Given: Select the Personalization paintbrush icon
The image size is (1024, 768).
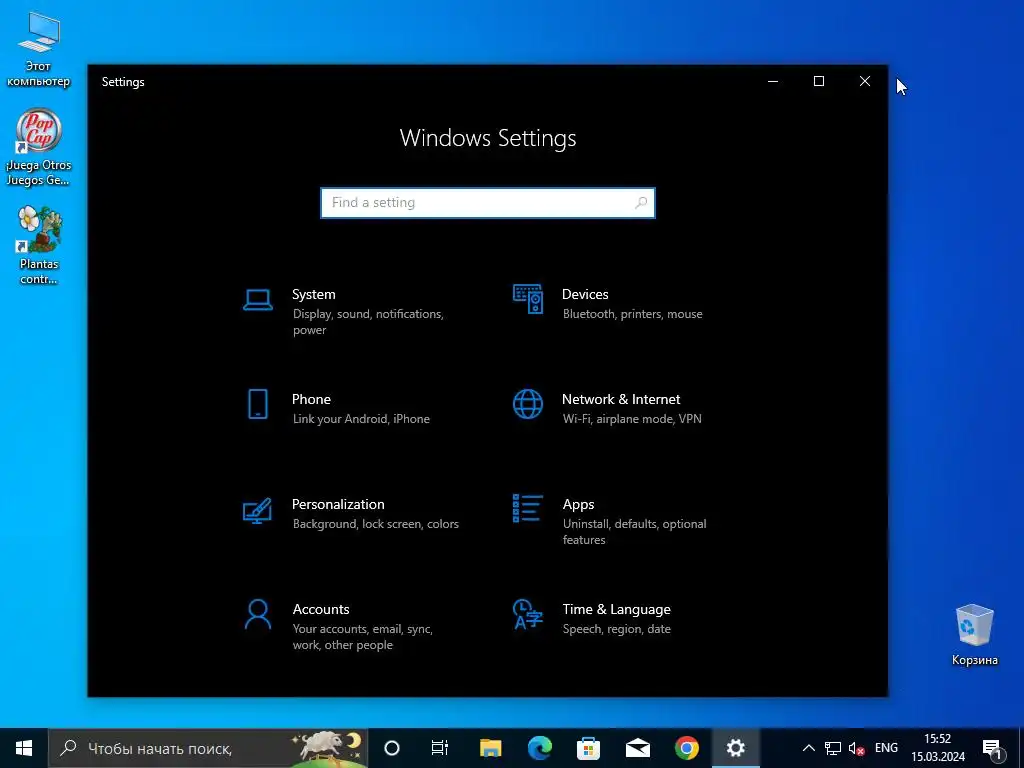Looking at the screenshot, I should [x=257, y=511].
